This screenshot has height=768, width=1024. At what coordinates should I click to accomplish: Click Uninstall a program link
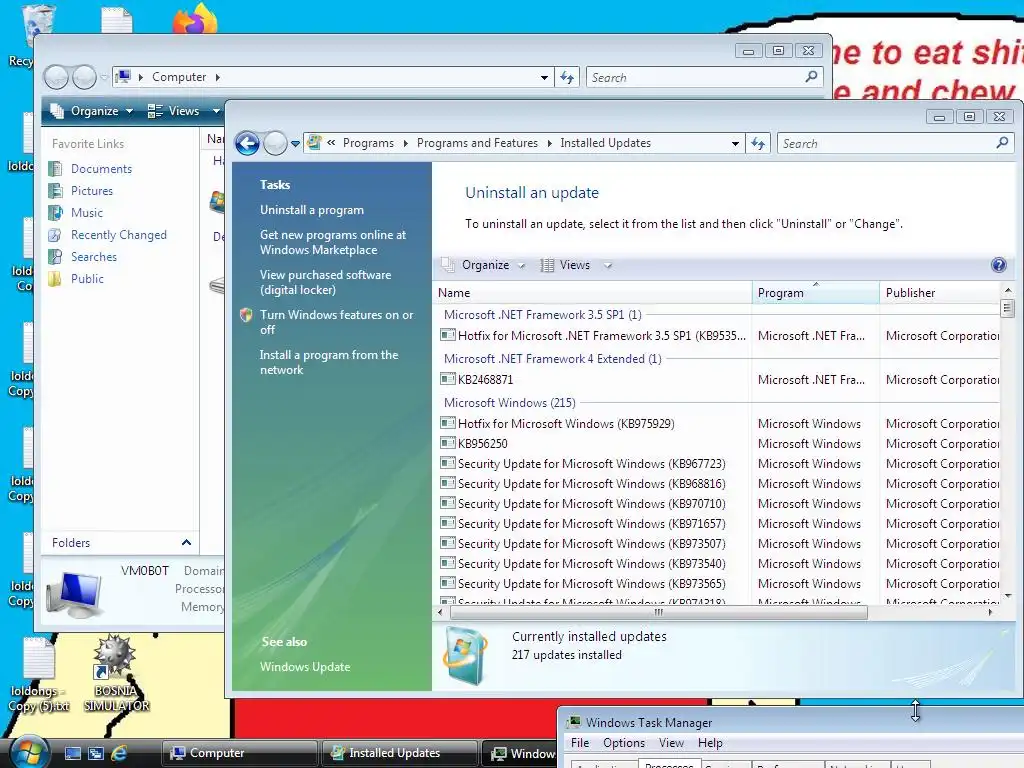point(312,210)
